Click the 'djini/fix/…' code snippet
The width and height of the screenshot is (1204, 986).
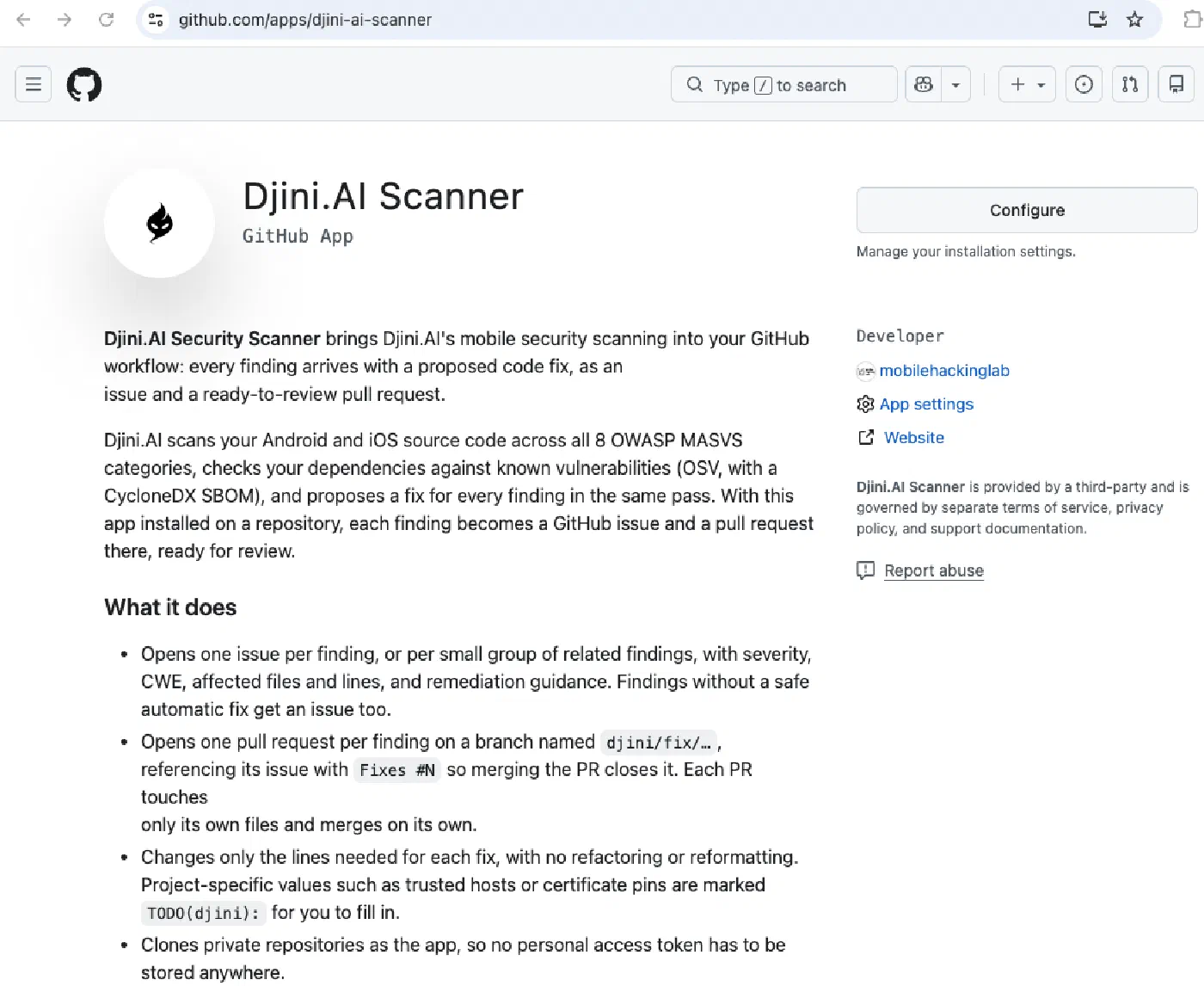pyautogui.click(x=659, y=743)
